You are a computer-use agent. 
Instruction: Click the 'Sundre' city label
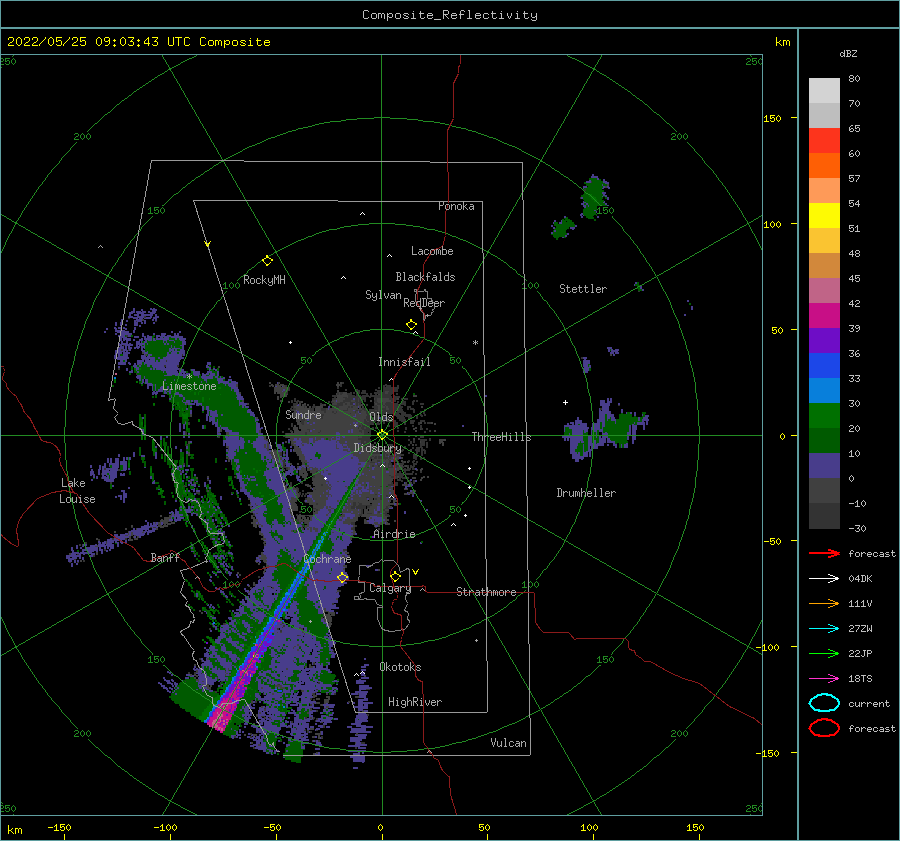303,414
